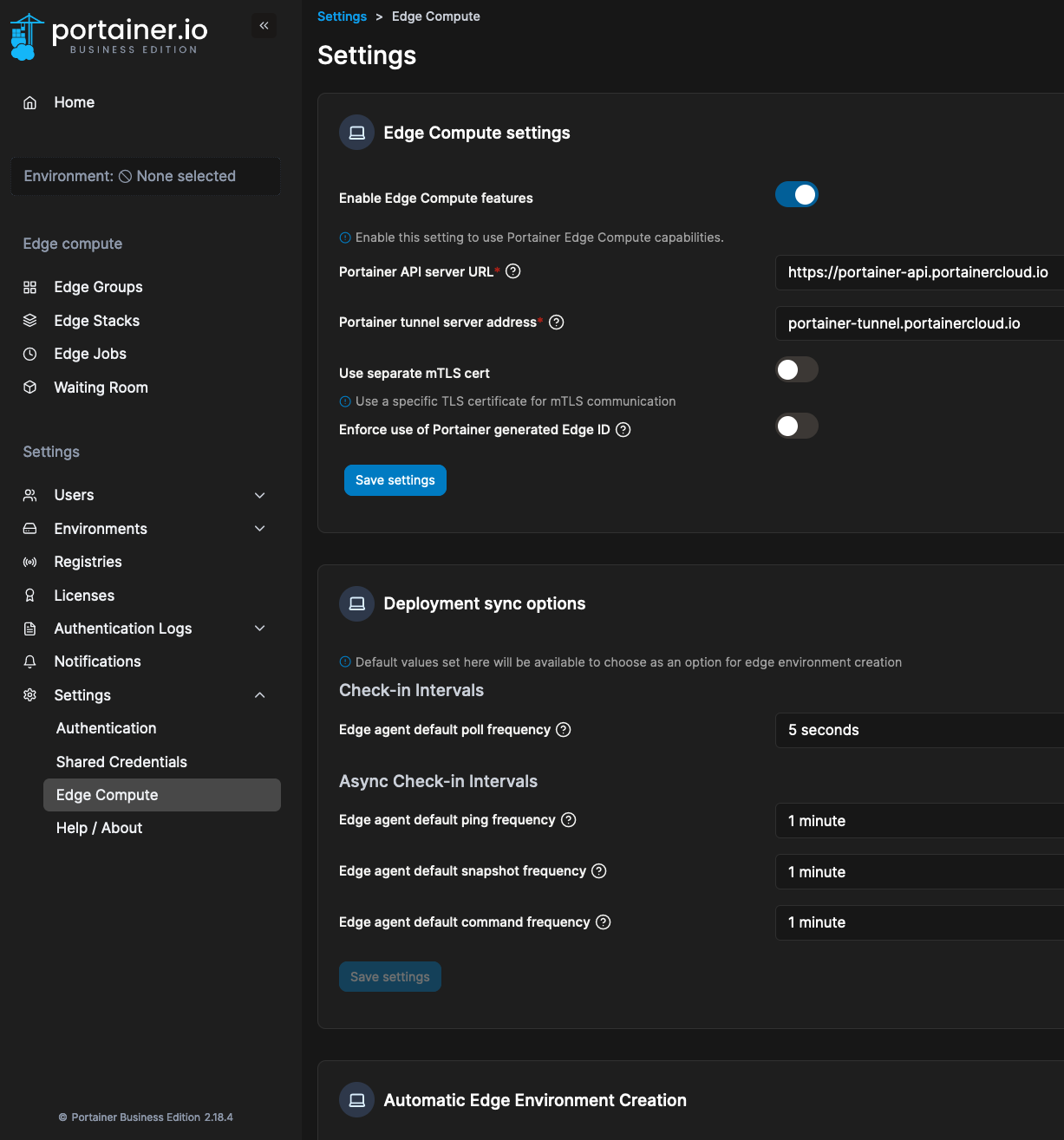Image resolution: width=1064 pixels, height=1140 pixels.
Task: Click the Portainer API server URL field
Action: (x=919, y=272)
